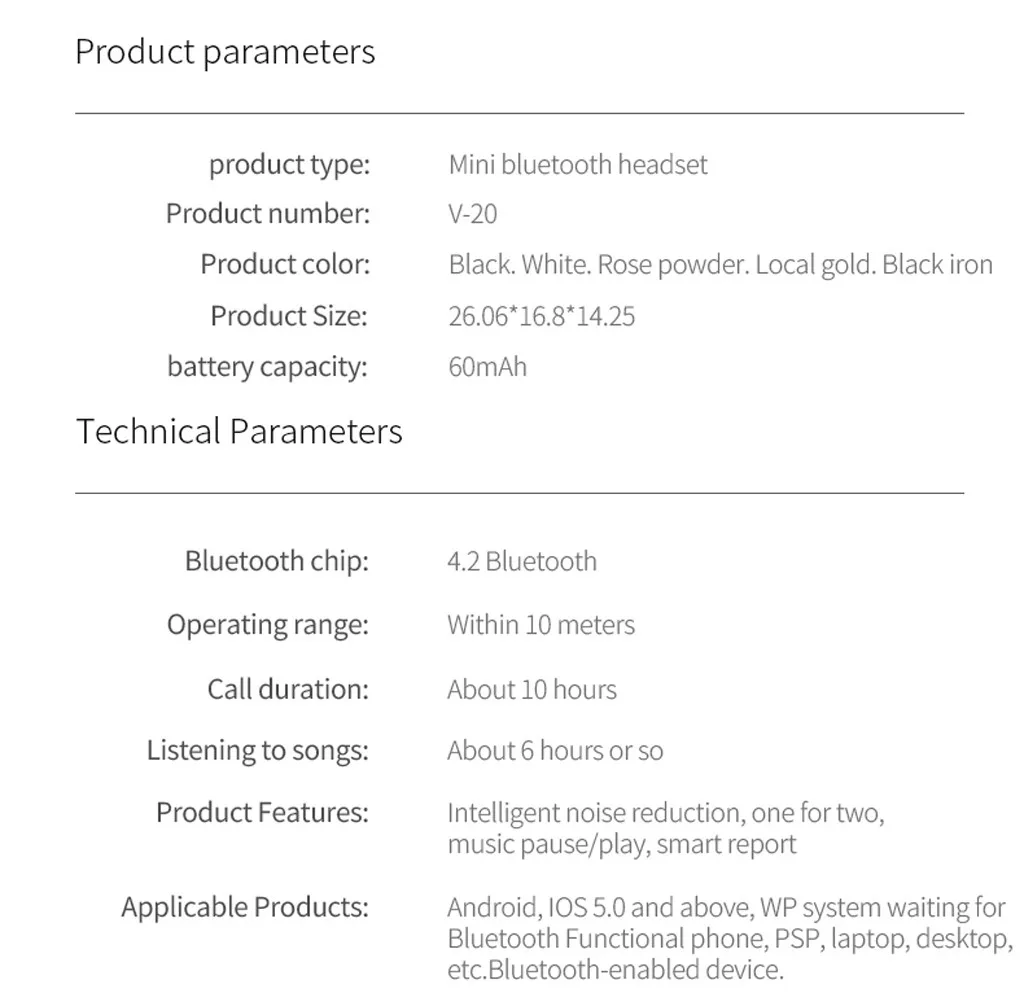The height and width of the screenshot is (1006, 1024).
Task: Select the '4.2 Bluetooth' value
Action: pos(522,562)
